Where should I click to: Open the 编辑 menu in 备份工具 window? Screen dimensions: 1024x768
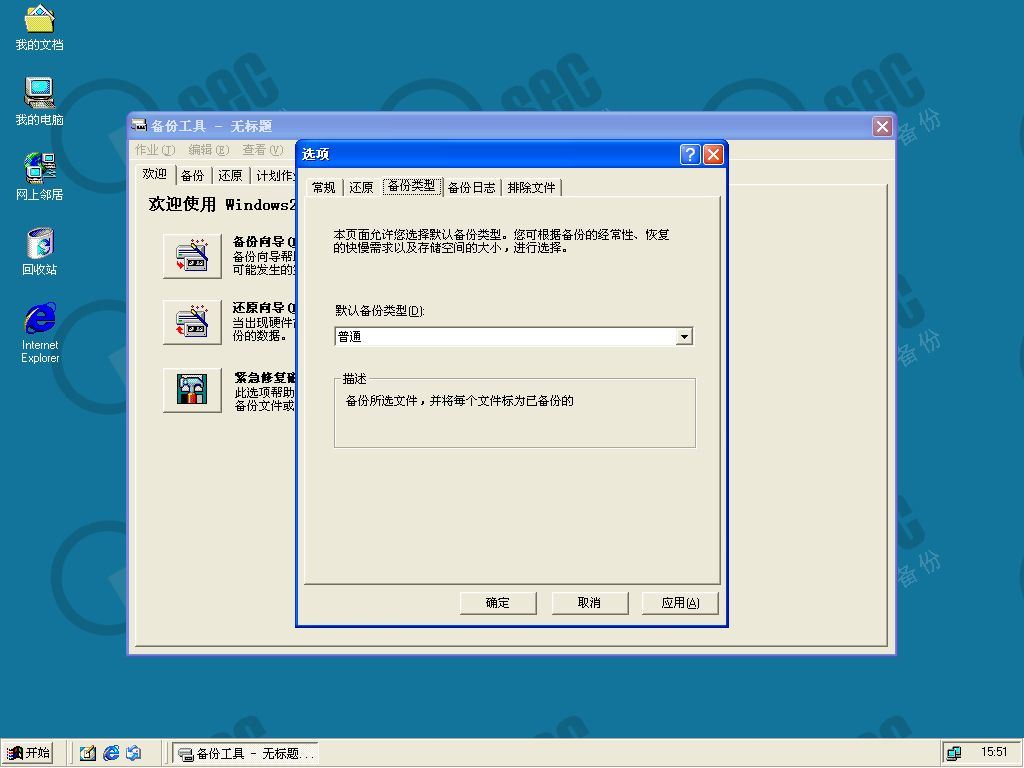tap(208, 150)
